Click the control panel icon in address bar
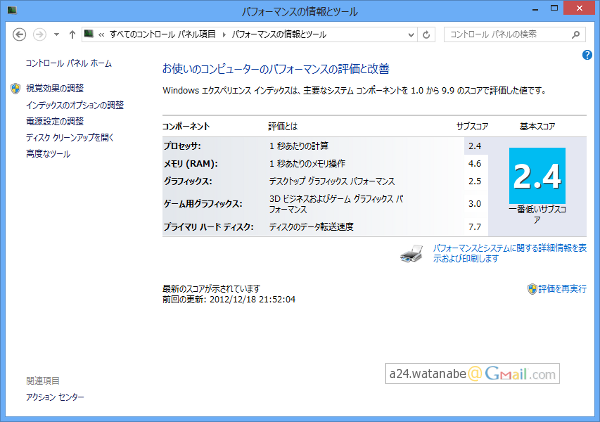The width and height of the screenshot is (600, 422). (x=89, y=34)
